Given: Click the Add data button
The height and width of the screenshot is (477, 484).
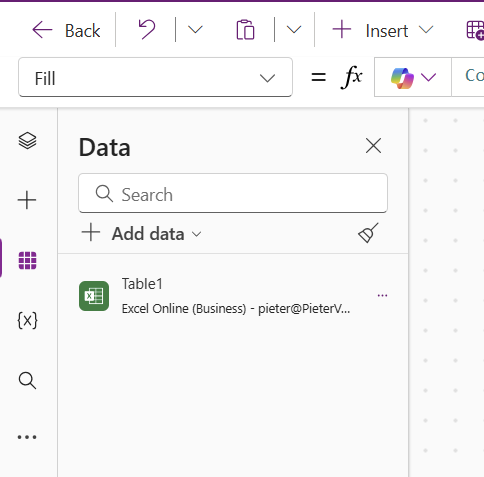Looking at the screenshot, I should click(142, 233).
